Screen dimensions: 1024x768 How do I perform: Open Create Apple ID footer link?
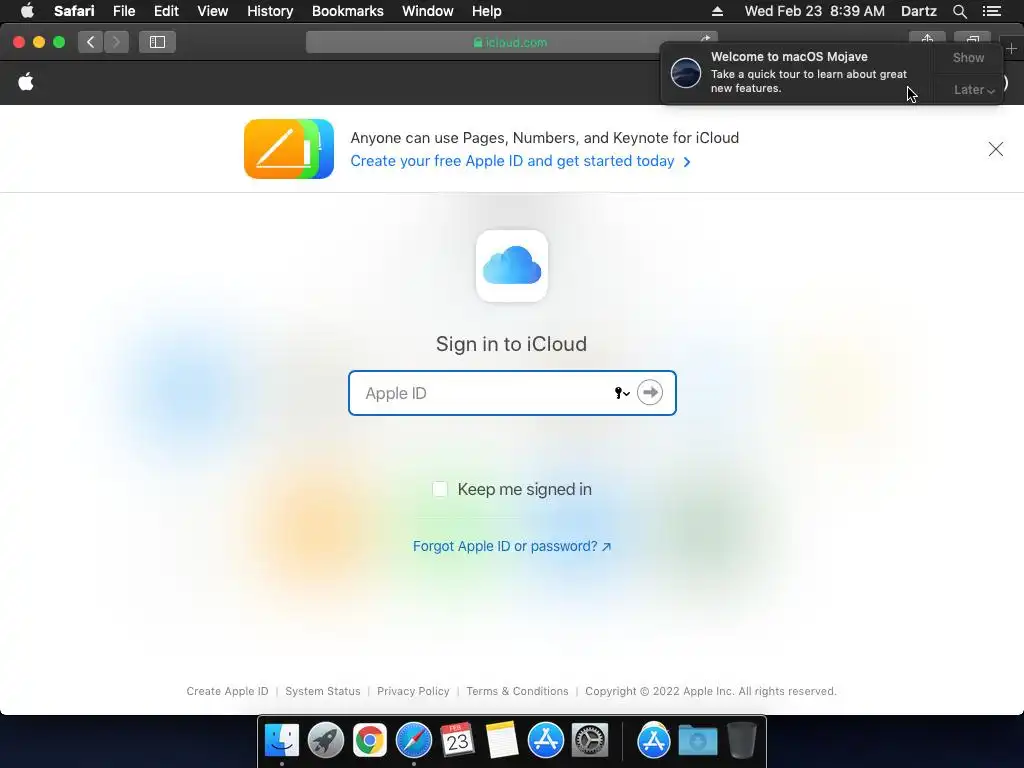coord(227,691)
